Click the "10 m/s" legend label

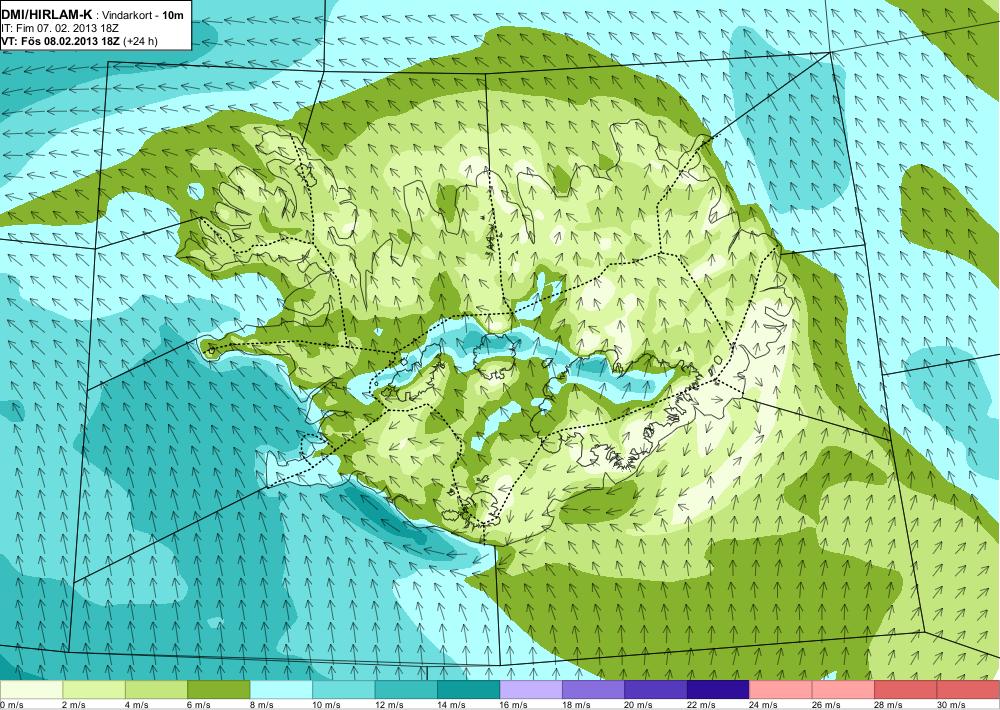tap(327, 705)
